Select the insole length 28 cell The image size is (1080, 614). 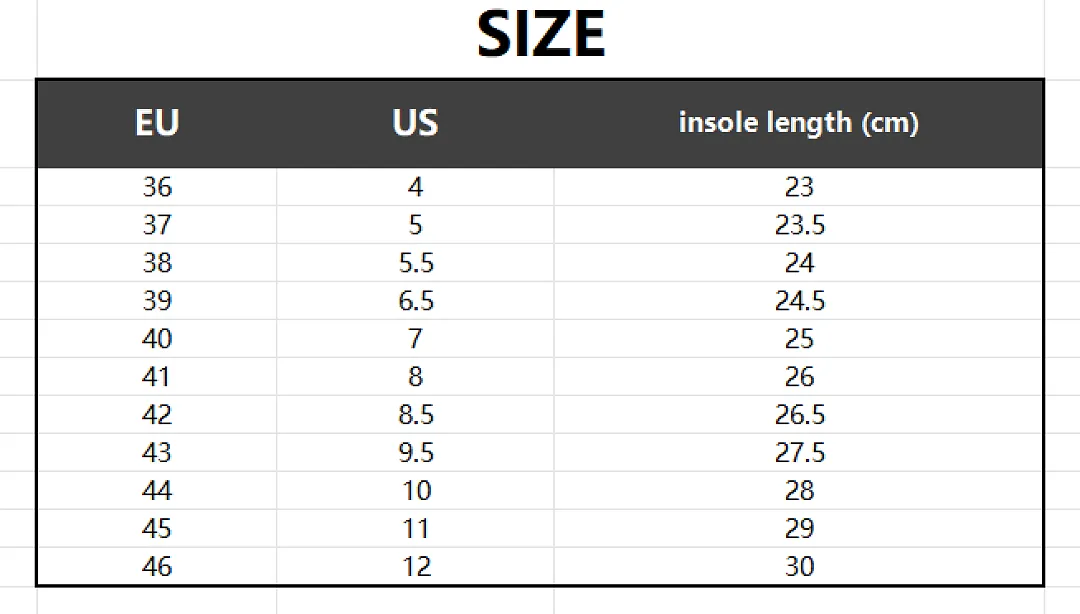click(798, 490)
